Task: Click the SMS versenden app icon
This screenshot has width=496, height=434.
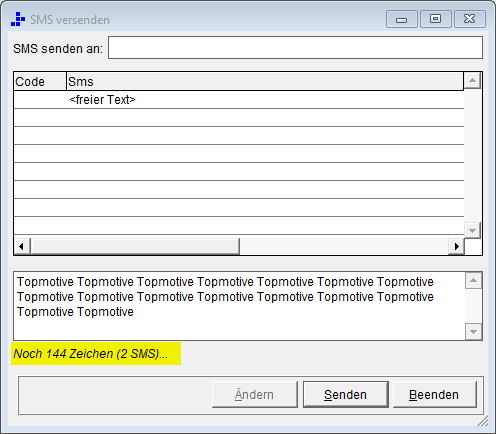Action: click(18, 19)
